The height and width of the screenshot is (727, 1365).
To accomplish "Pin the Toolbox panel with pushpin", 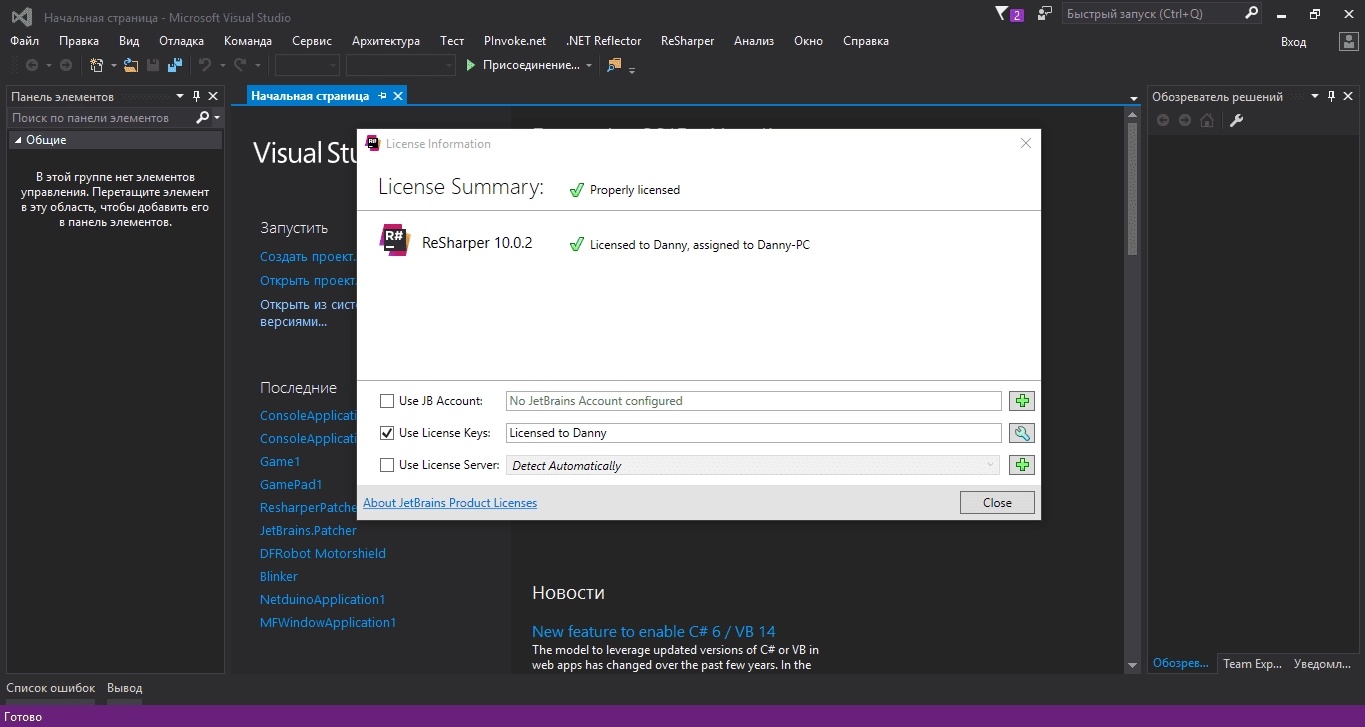I will (196, 96).
